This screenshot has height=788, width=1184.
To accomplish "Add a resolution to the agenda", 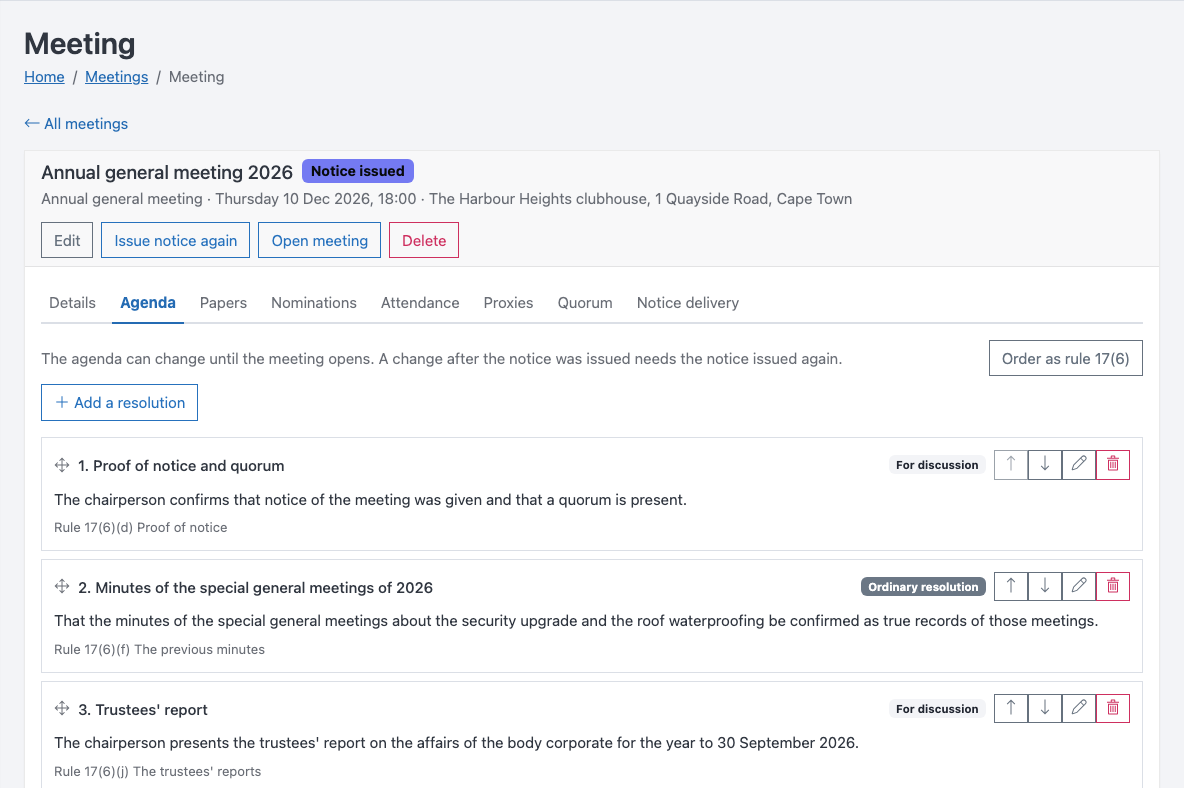I will pos(119,402).
